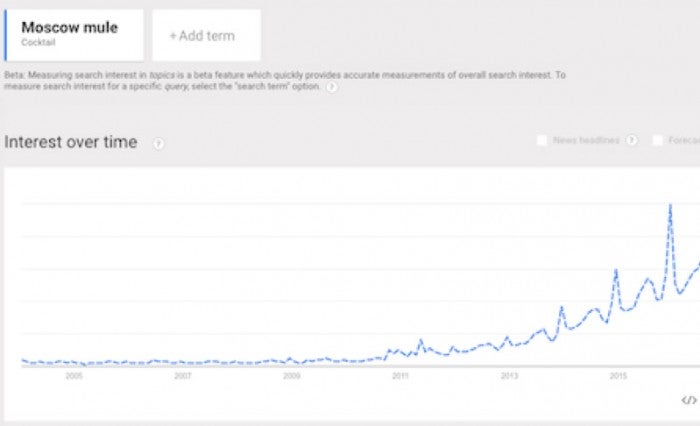This screenshot has height=426, width=700.
Task: Enable the News headlines checkbox
Action: (x=541, y=140)
